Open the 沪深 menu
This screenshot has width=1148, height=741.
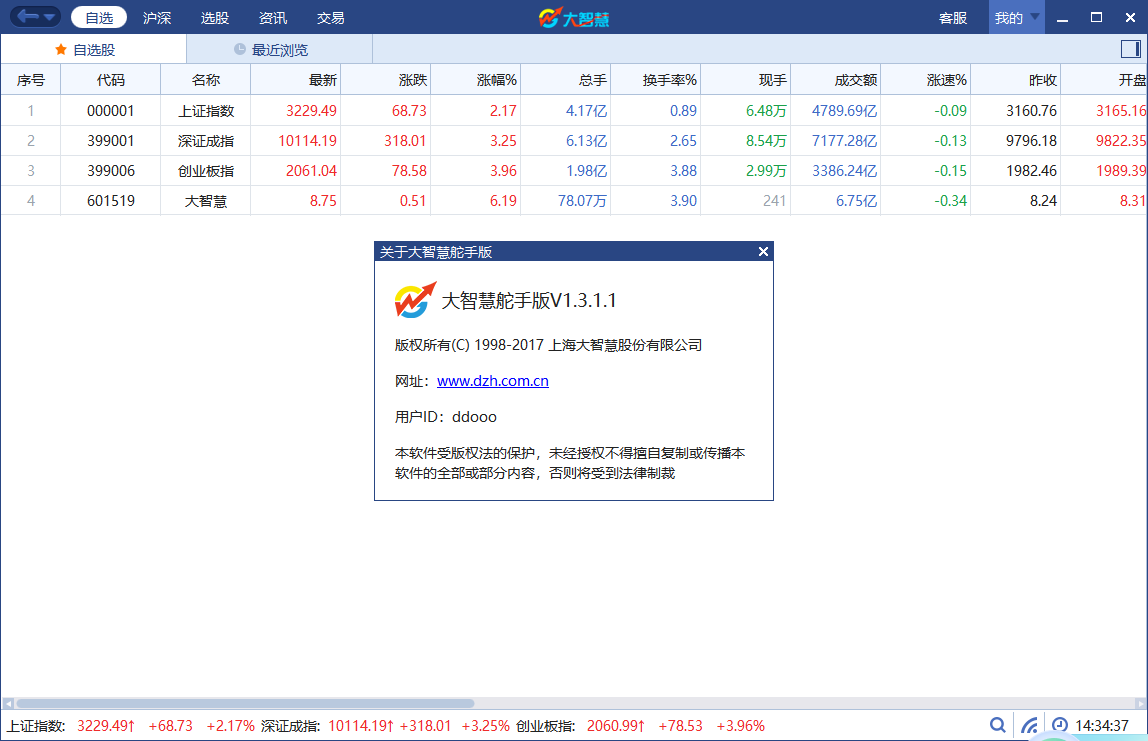click(x=157, y=18)
